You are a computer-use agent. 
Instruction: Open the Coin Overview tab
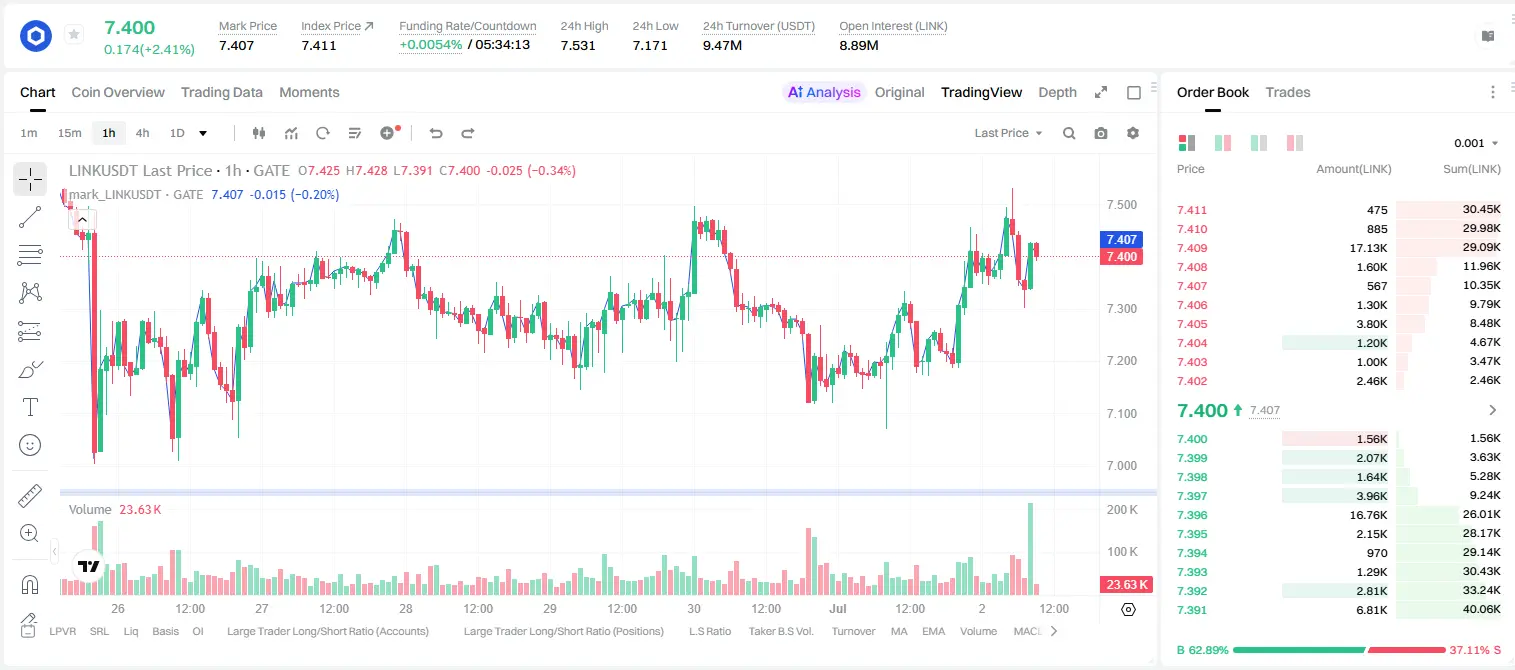118,92
